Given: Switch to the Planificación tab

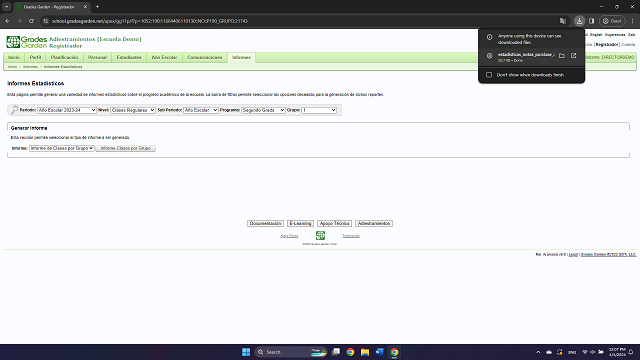Looking at the screenshot, I should coord(64,58).
